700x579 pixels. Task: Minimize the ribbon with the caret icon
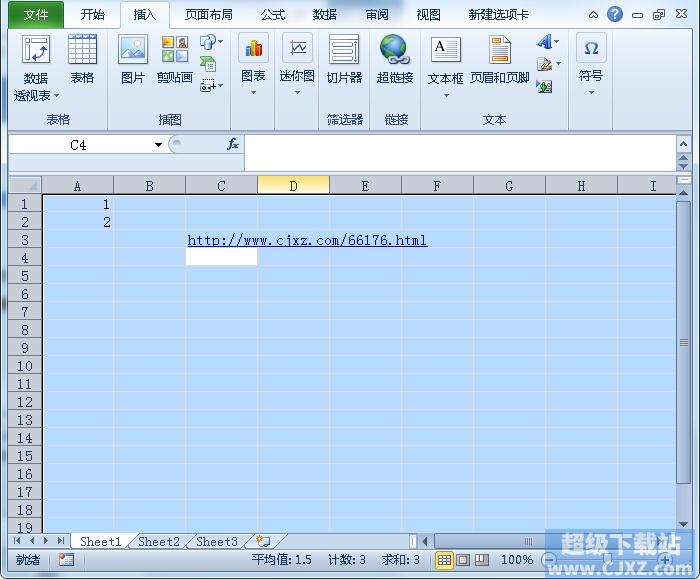pos(593,15)
